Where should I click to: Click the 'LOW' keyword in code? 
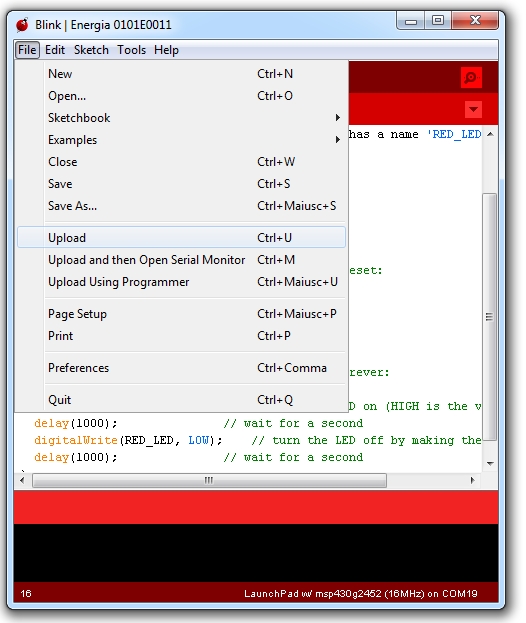[x=199, y=441]
